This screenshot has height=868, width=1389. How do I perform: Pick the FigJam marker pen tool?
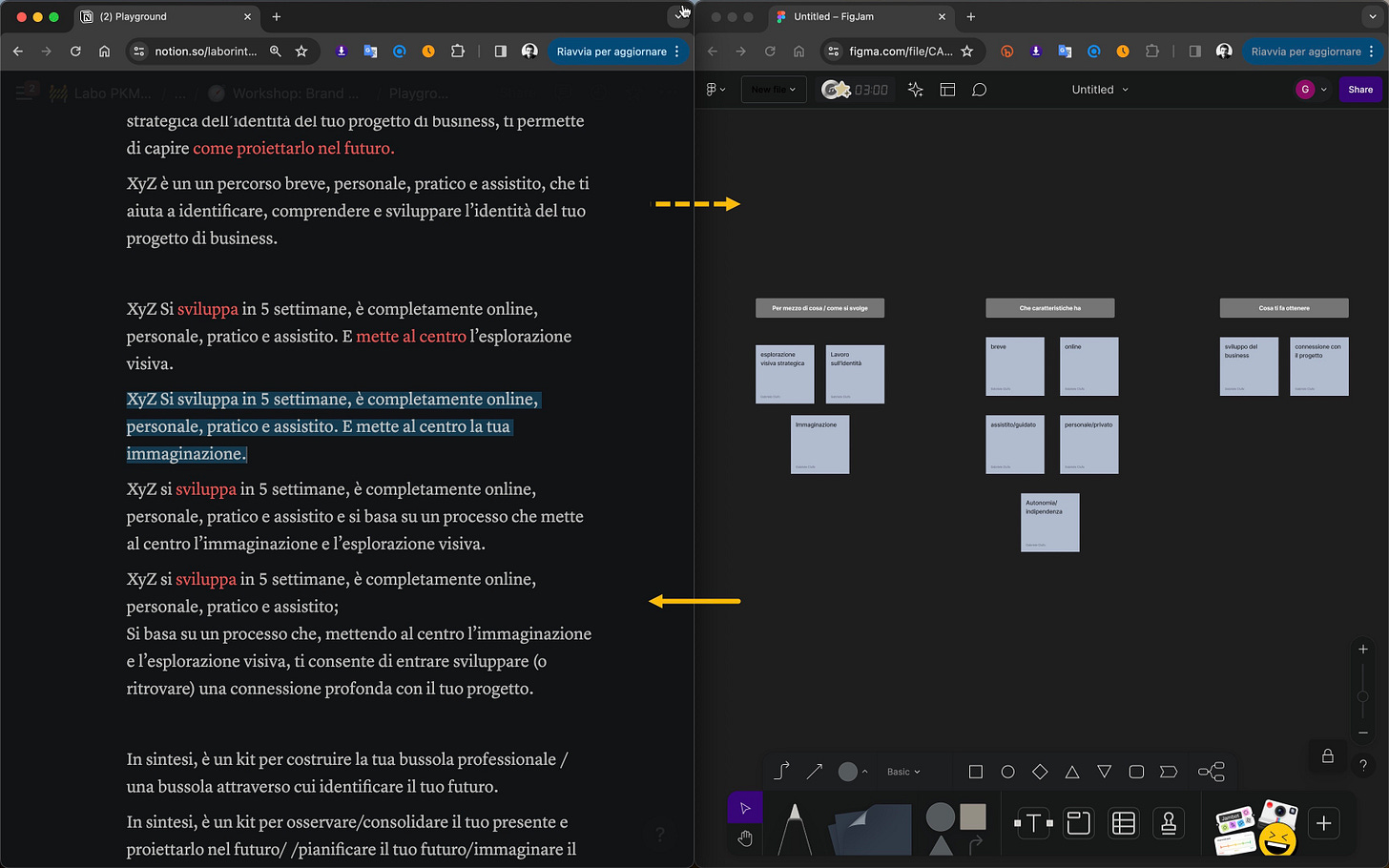click(x=794, y=827)
